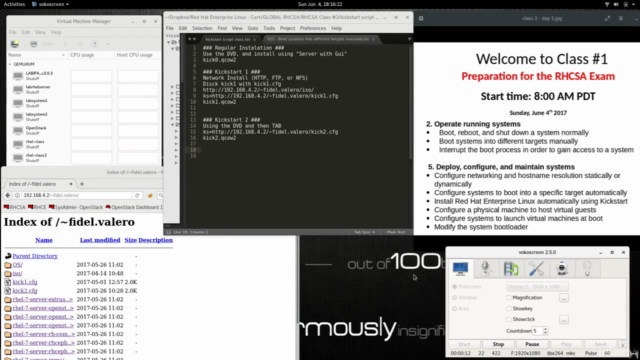This screenshot has height=360, width=640.
Task: Open the kick1.cfg link
Action: [x=25, y=282]
